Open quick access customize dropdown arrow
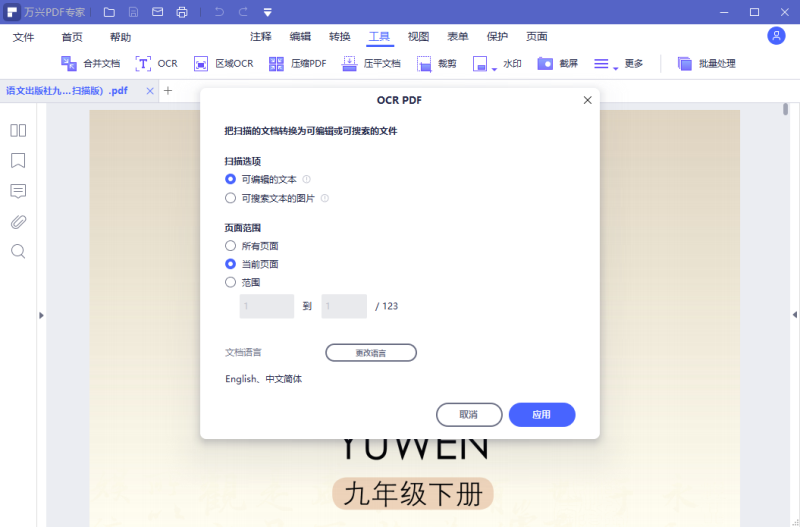This screenshot has width=800, height=527. [x=267, y=12]
